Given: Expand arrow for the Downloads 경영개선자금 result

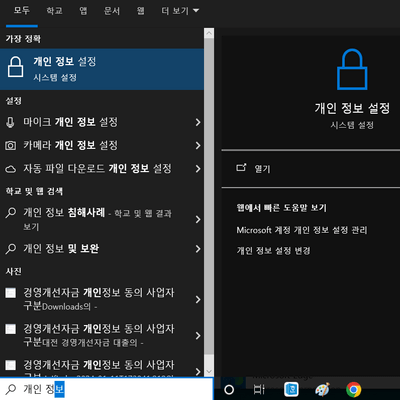Looking at the screenshot, I should (x=198, y=299).
